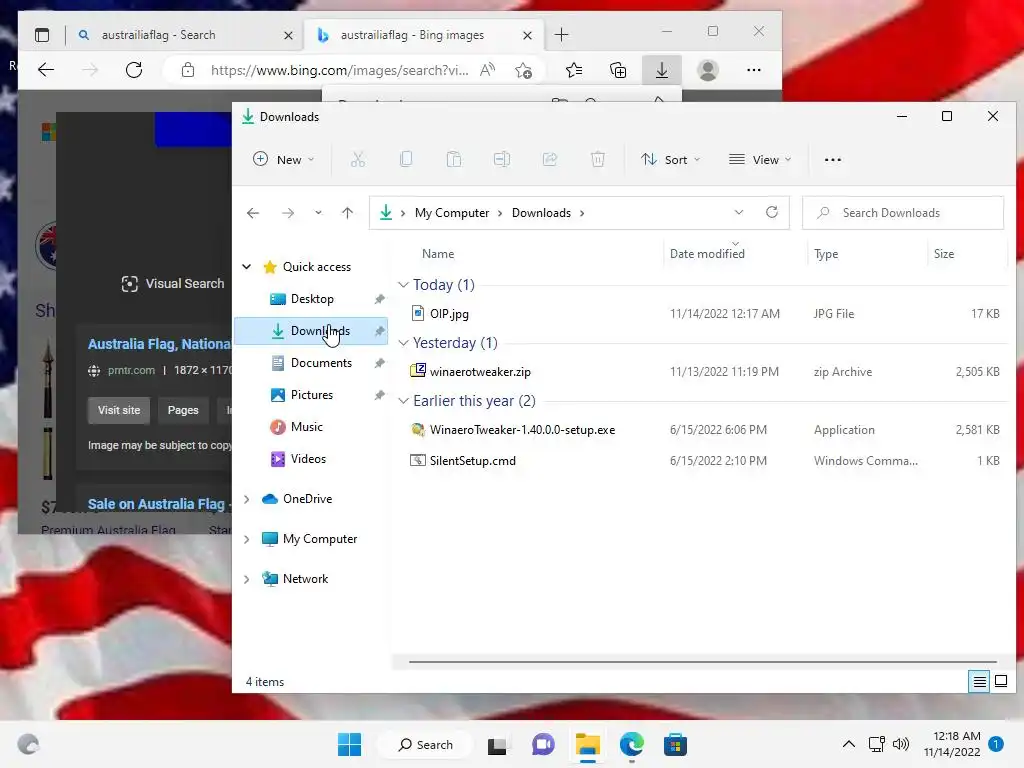Switch to austrailiaflag - Search tab

158,35
